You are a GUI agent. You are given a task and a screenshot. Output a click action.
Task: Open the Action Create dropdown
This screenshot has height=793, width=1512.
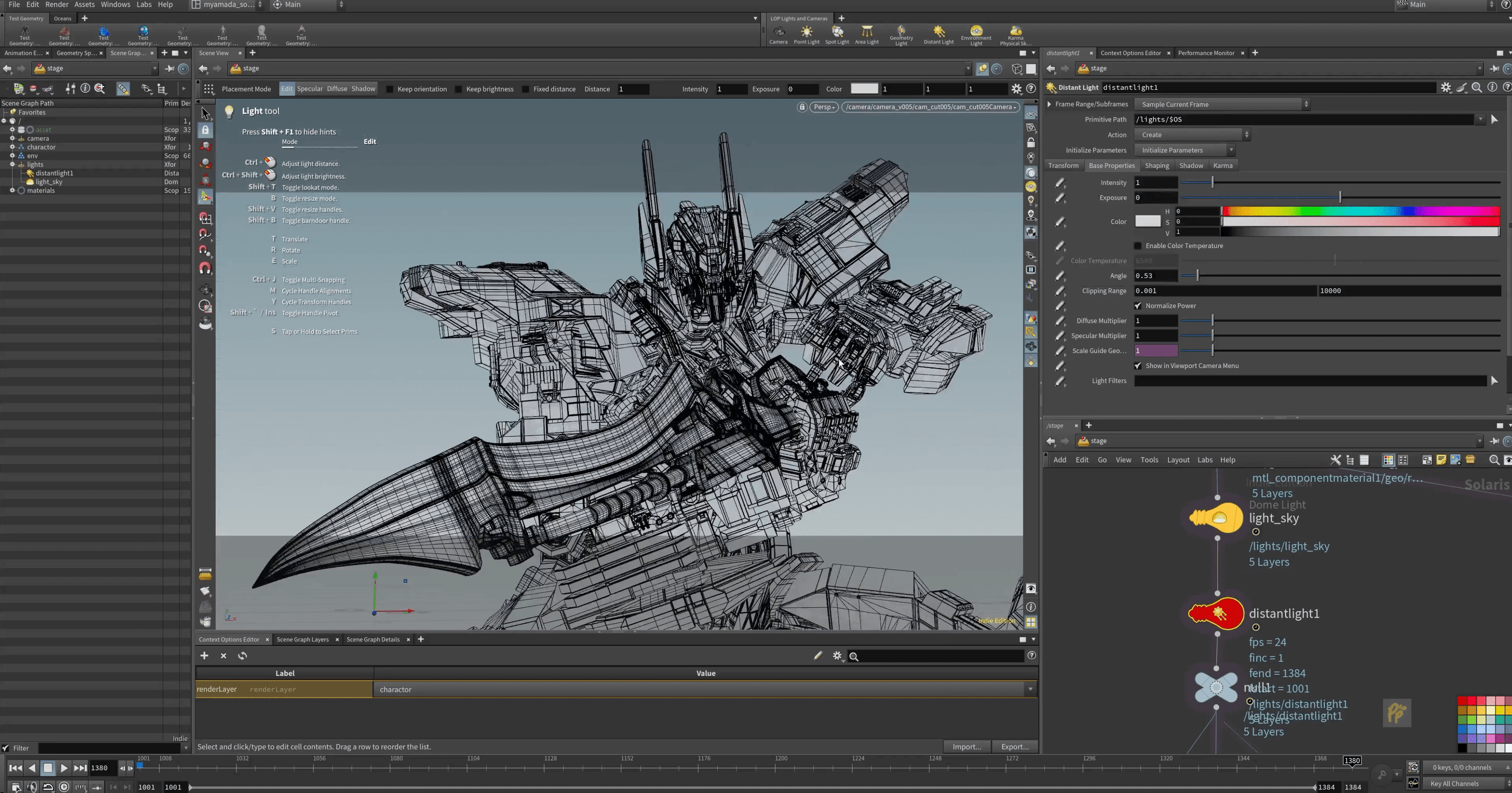1192,134
